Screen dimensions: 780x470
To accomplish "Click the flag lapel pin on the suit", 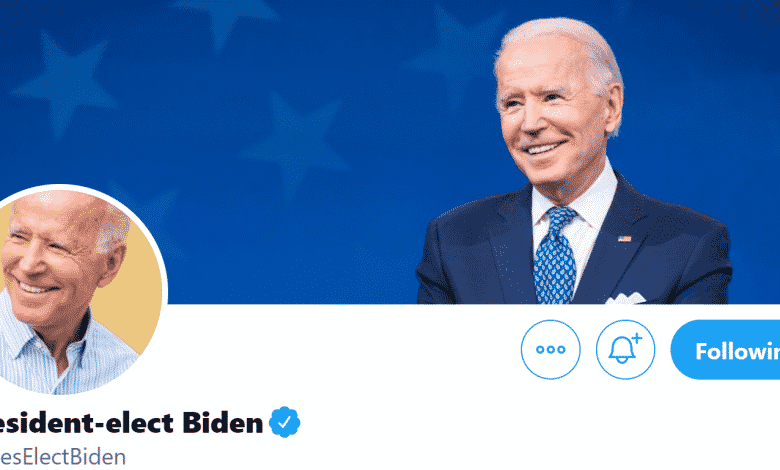I will point(624,239).
